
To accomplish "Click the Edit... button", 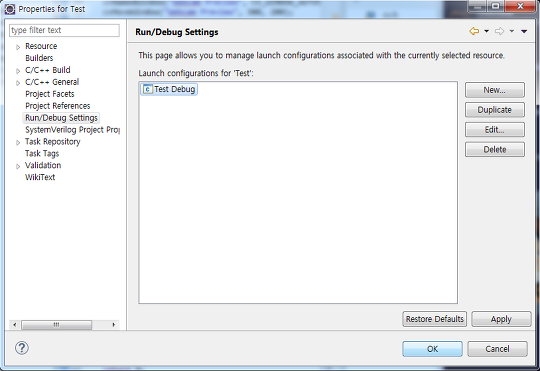I will pyautogui.click(x=495, y=130).
